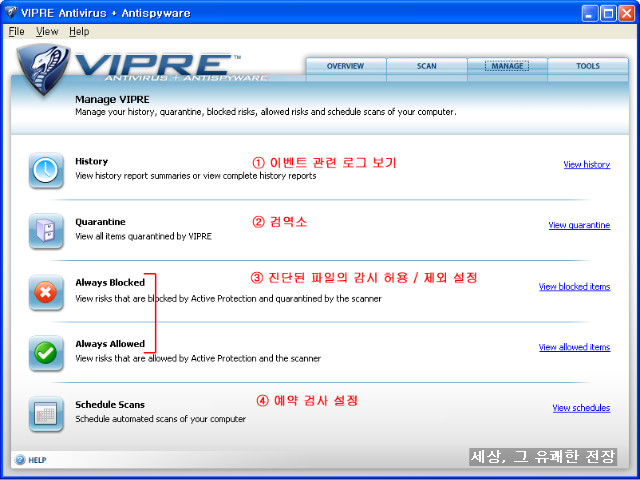Click the blue help question mark icon
The image size is (640, 480).
point(20,460)
